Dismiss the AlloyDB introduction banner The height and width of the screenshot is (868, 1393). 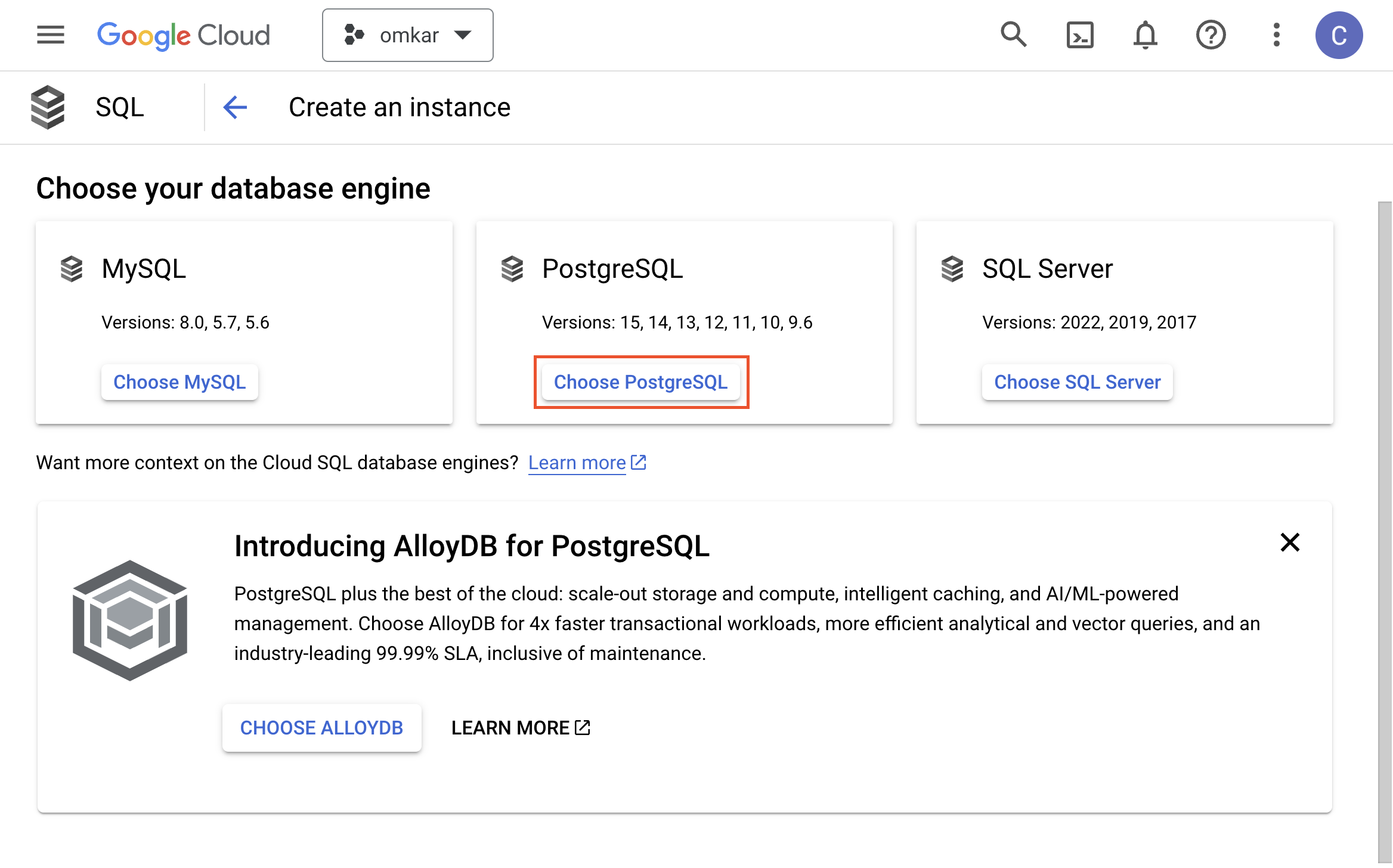1289,542
